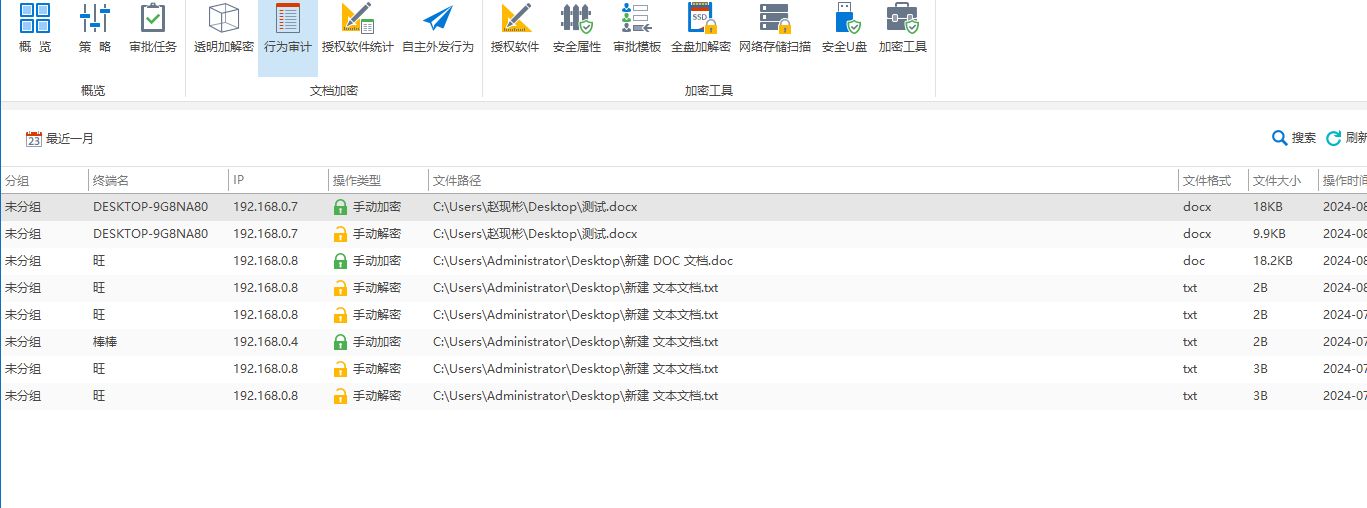Sort by the 终端名 column header
Image resolution: width=1367 pixels, height=508 pixels.
click(x=111, y=181)
